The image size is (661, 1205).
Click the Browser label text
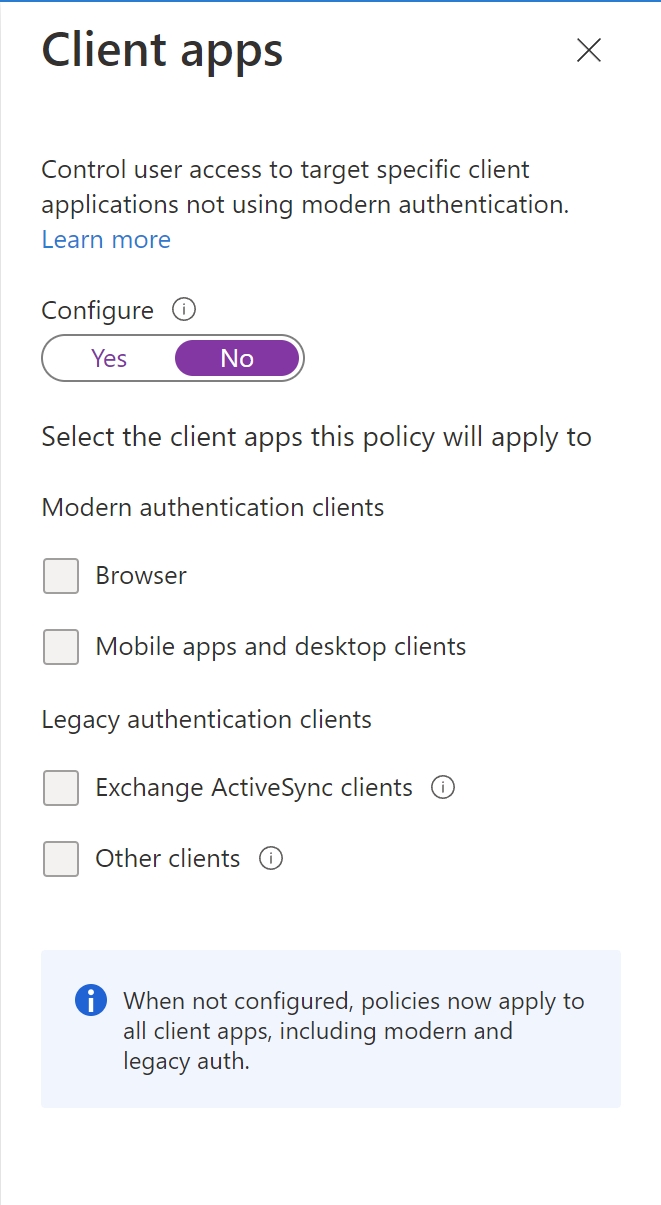click(x=140, y=575)
